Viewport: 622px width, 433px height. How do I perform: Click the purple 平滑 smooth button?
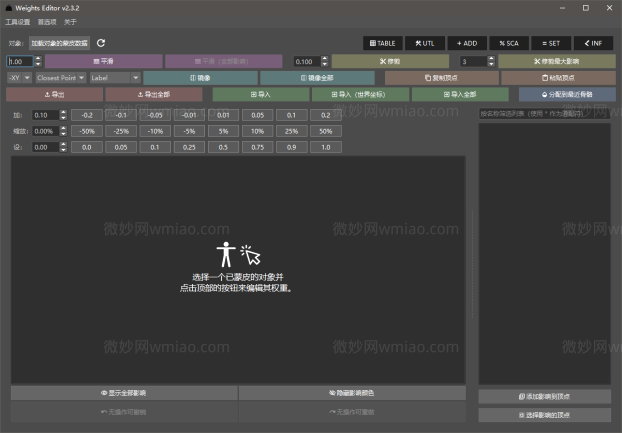click(104, 61)
